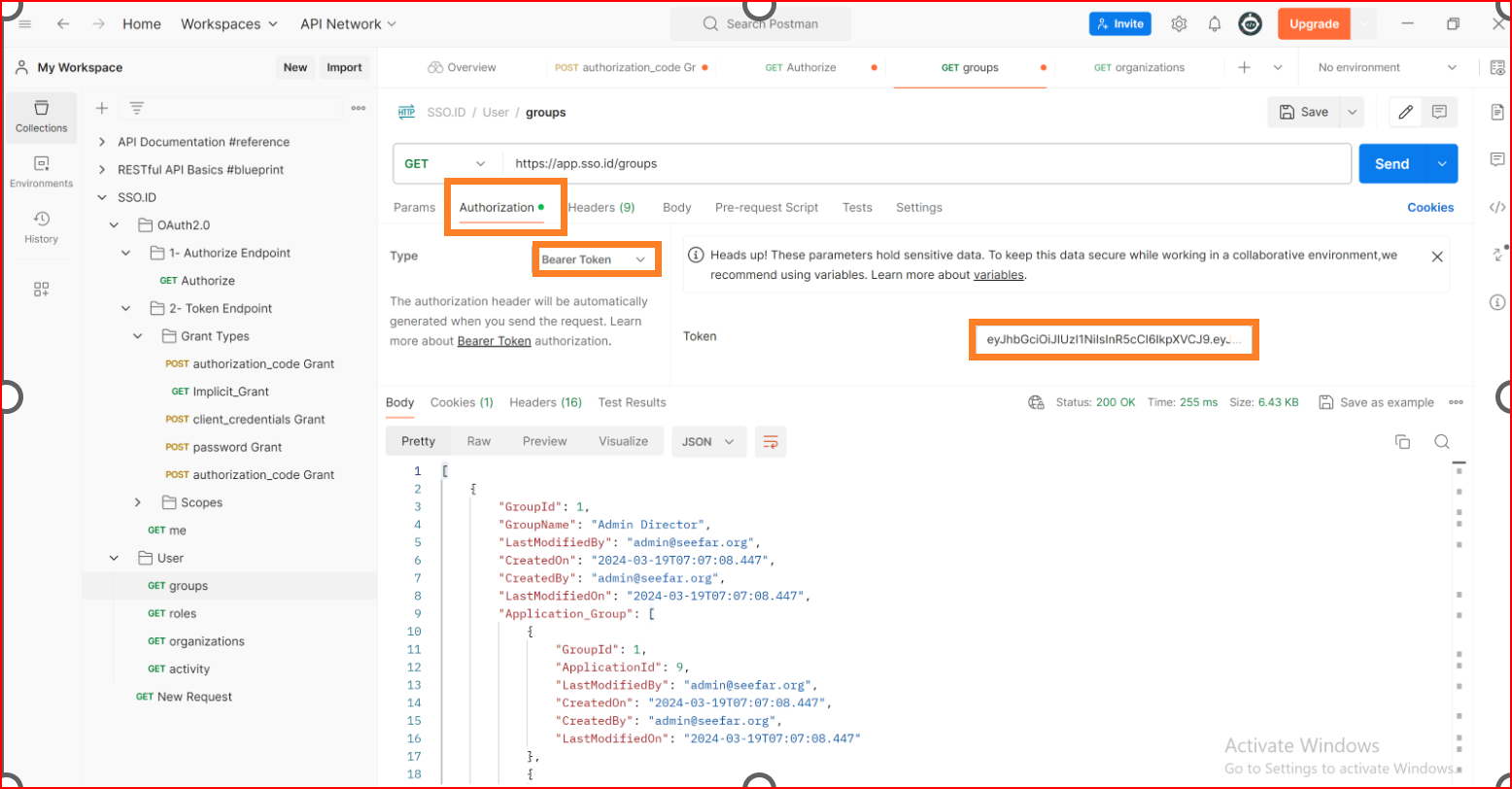The height and width of the screenshot is (789, 1512).
Task: Click the Upgrade button
Action: point(1314,24)
